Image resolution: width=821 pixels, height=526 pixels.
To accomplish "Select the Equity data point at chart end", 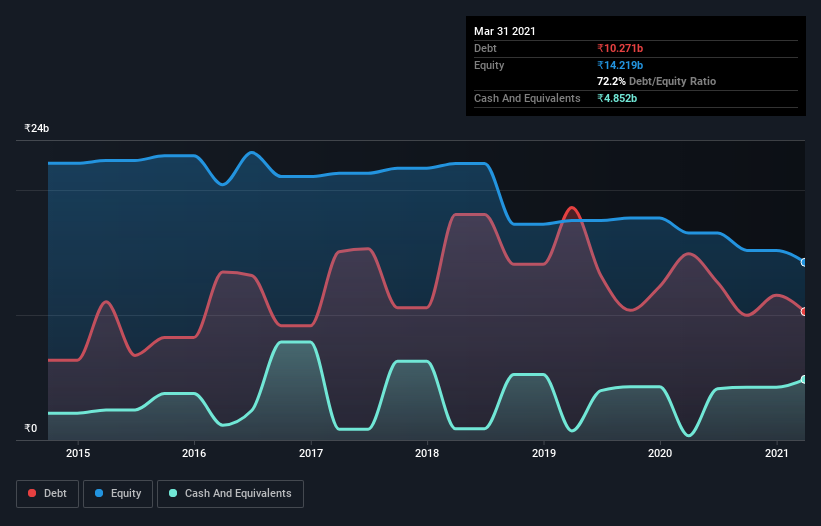I will [x=804, y=262].
